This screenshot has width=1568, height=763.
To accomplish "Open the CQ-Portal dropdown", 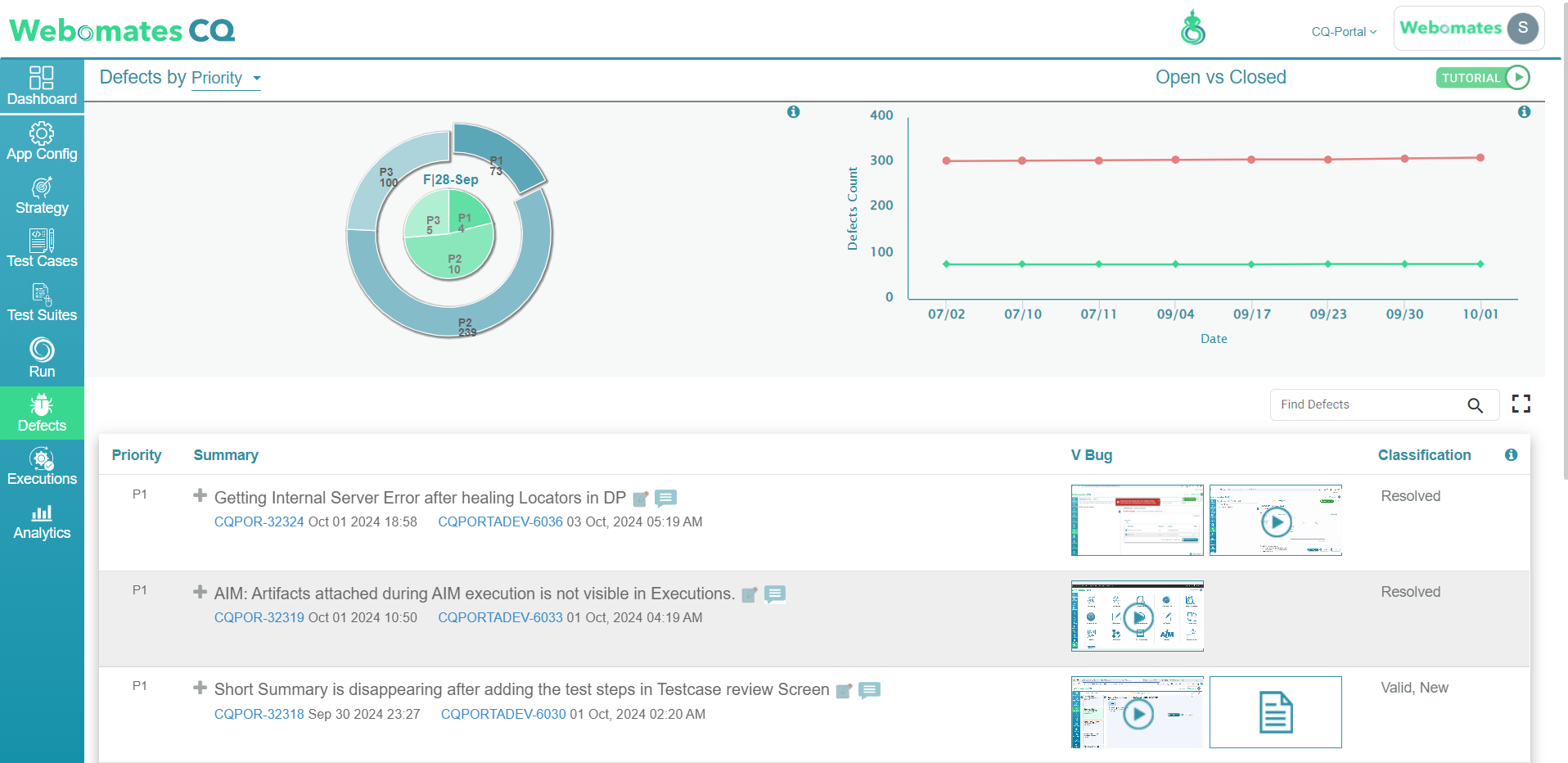I will (x=1344, y=32).
